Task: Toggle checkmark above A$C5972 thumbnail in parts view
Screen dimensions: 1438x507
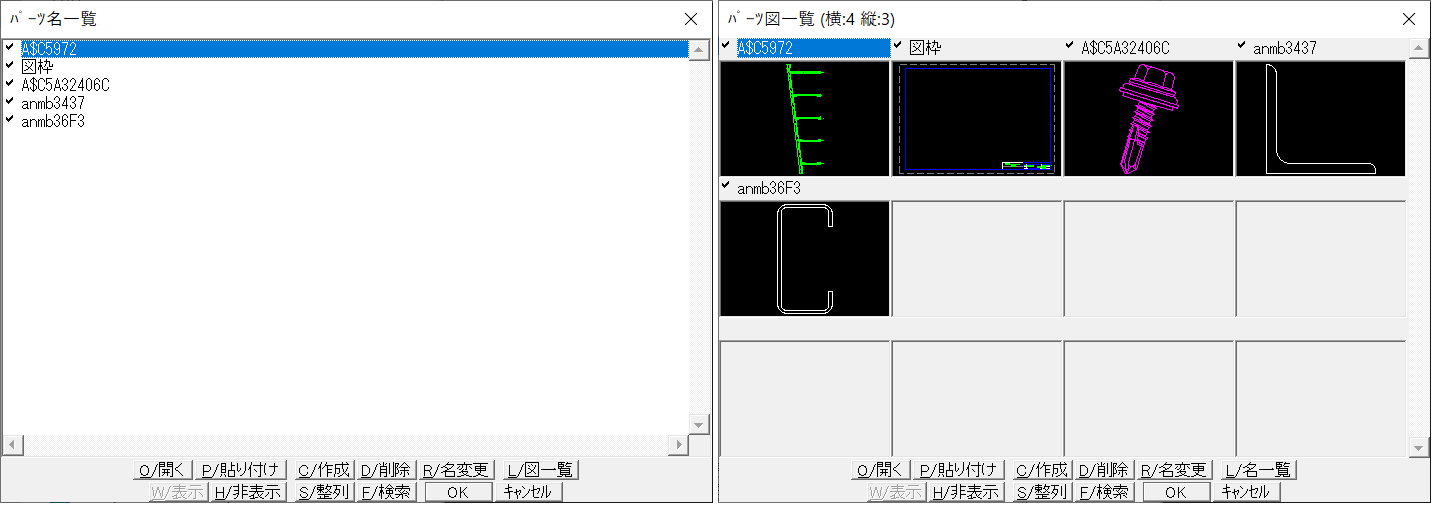Action: click(726, 46)
